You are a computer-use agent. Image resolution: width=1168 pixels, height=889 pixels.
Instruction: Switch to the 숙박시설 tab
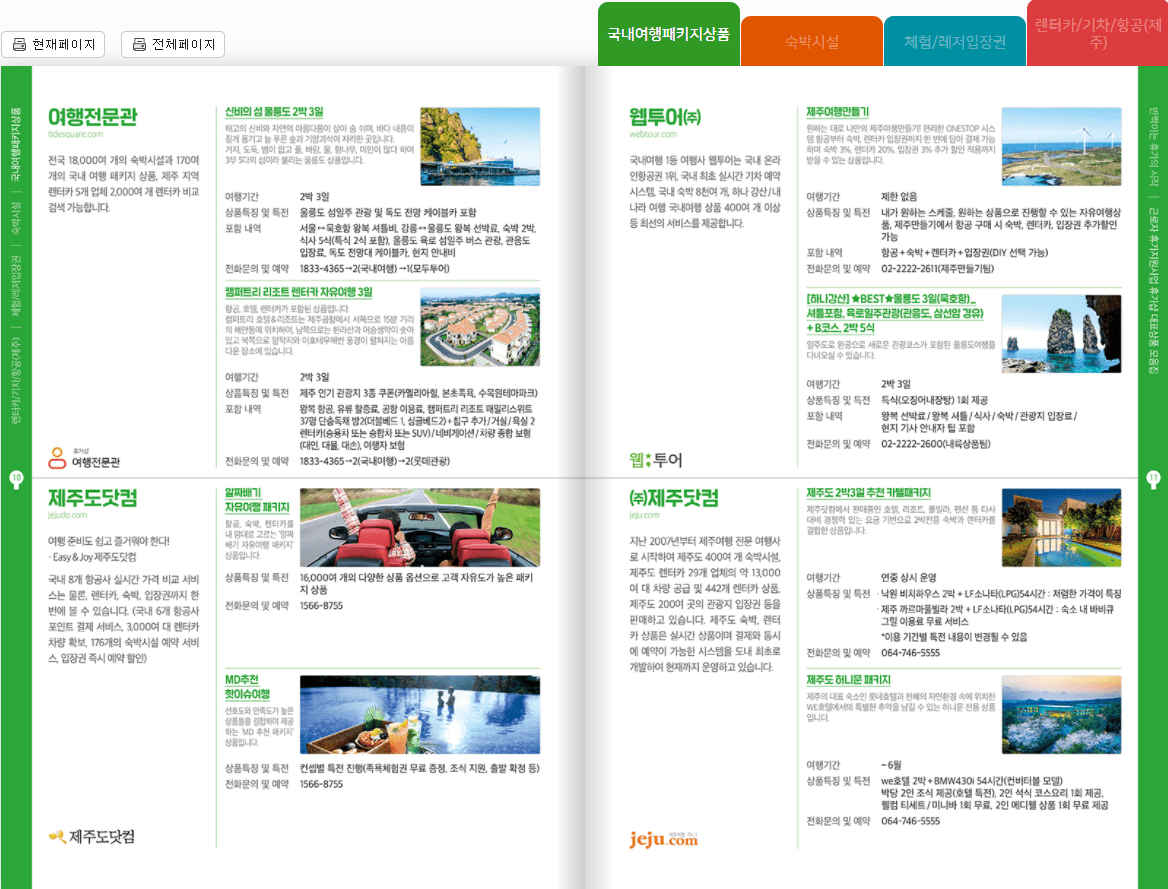click(x=811, y=42)
